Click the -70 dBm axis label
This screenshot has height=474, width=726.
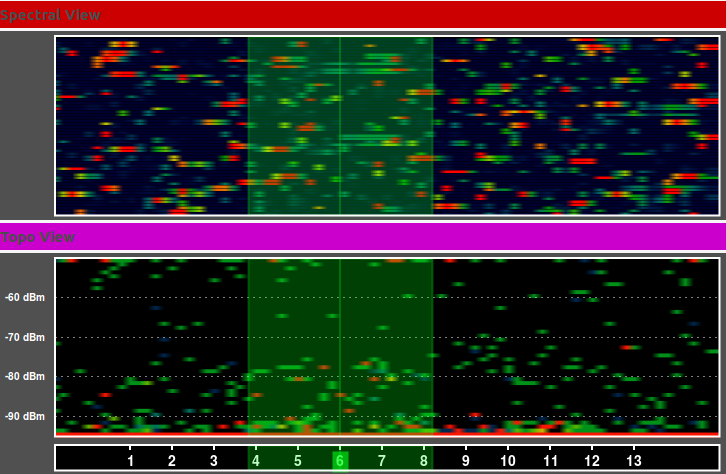tap(25, 337)
